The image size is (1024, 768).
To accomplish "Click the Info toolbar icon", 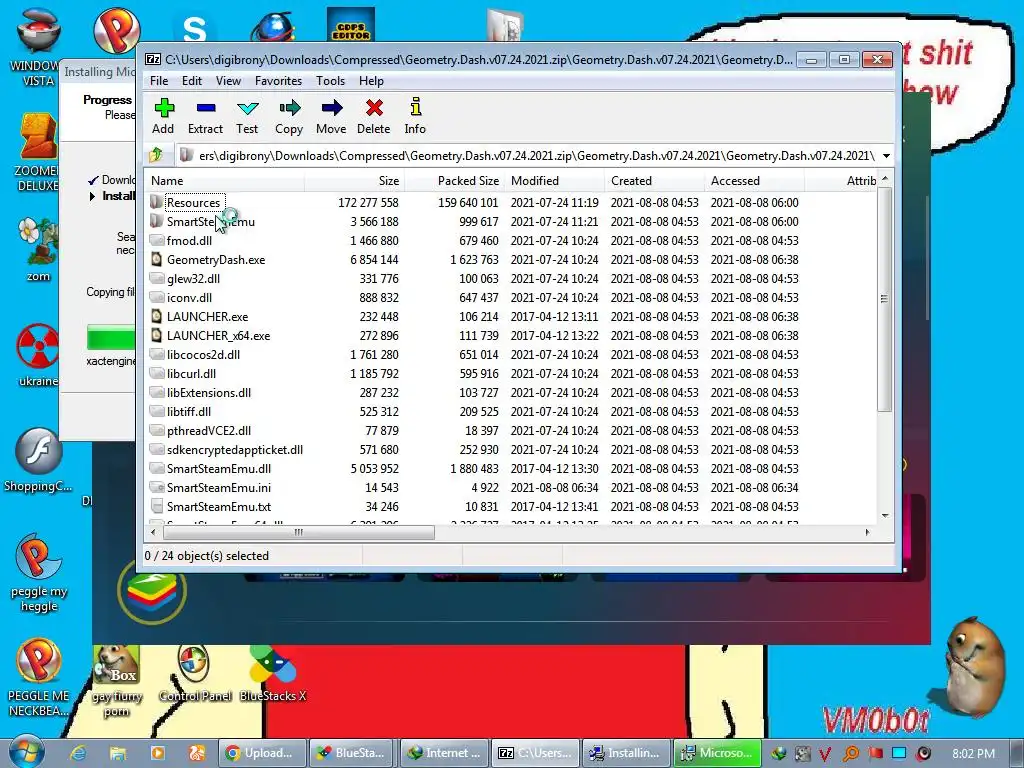I will point(415,116).
